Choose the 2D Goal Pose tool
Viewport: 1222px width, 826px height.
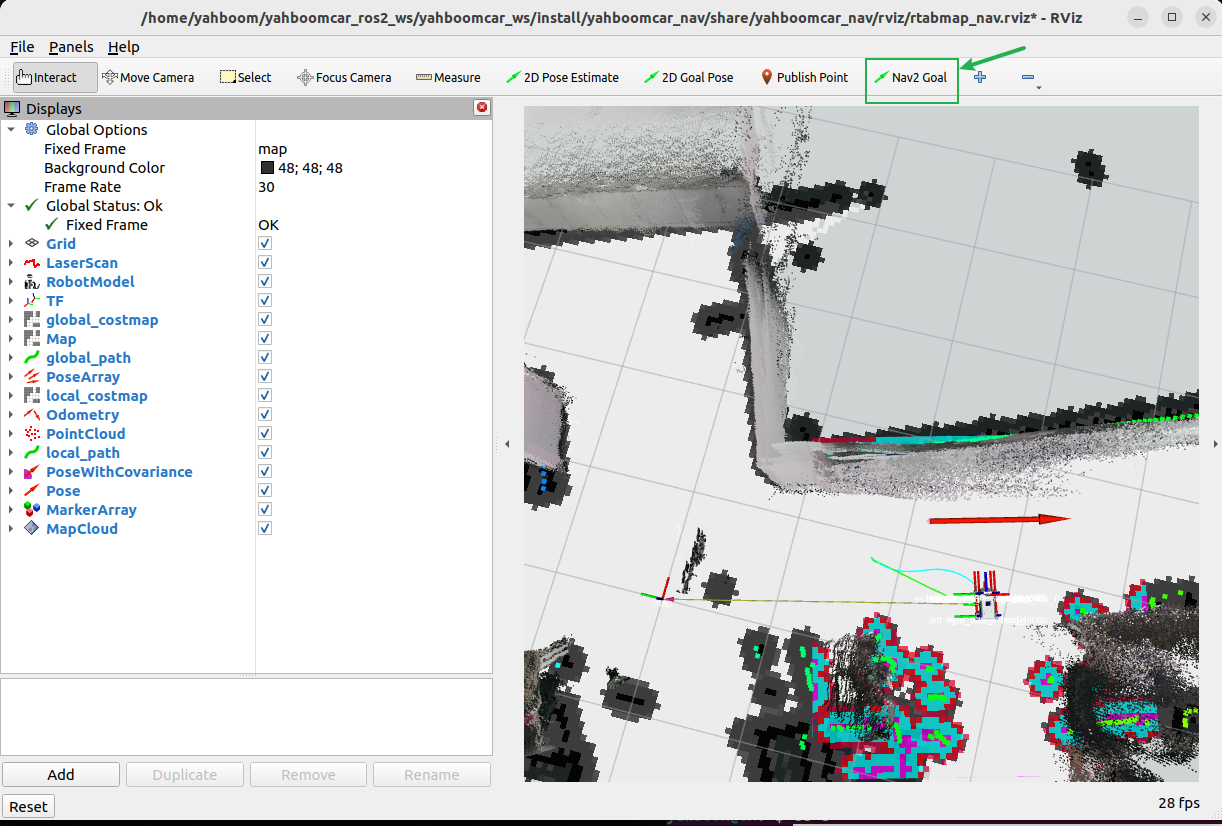click(688, 78)
